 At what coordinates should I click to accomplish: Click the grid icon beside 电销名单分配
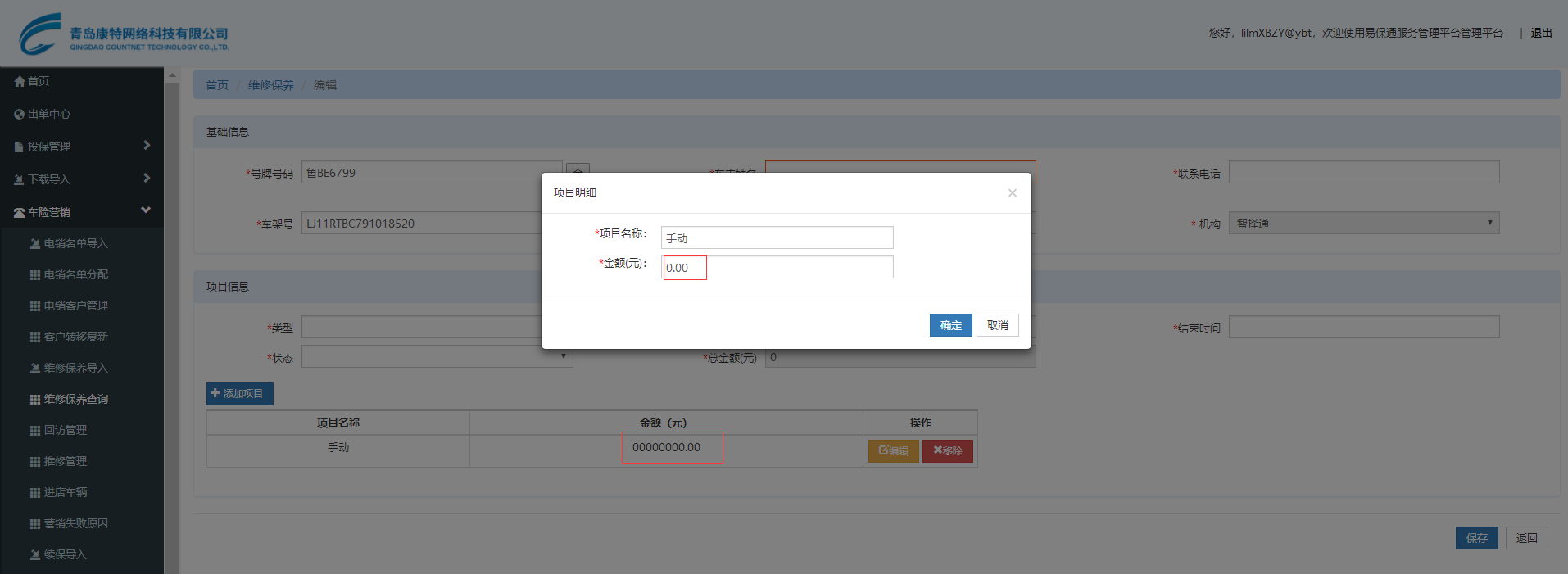[35, 275]
